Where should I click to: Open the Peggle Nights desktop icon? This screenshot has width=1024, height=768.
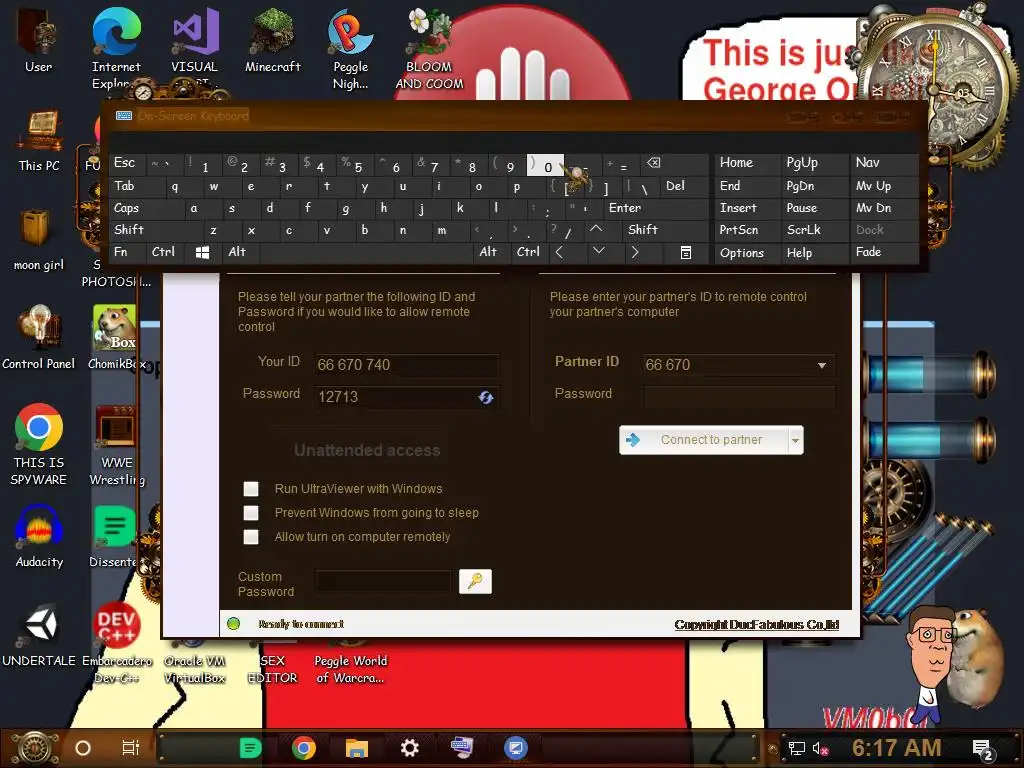point(351,49)
